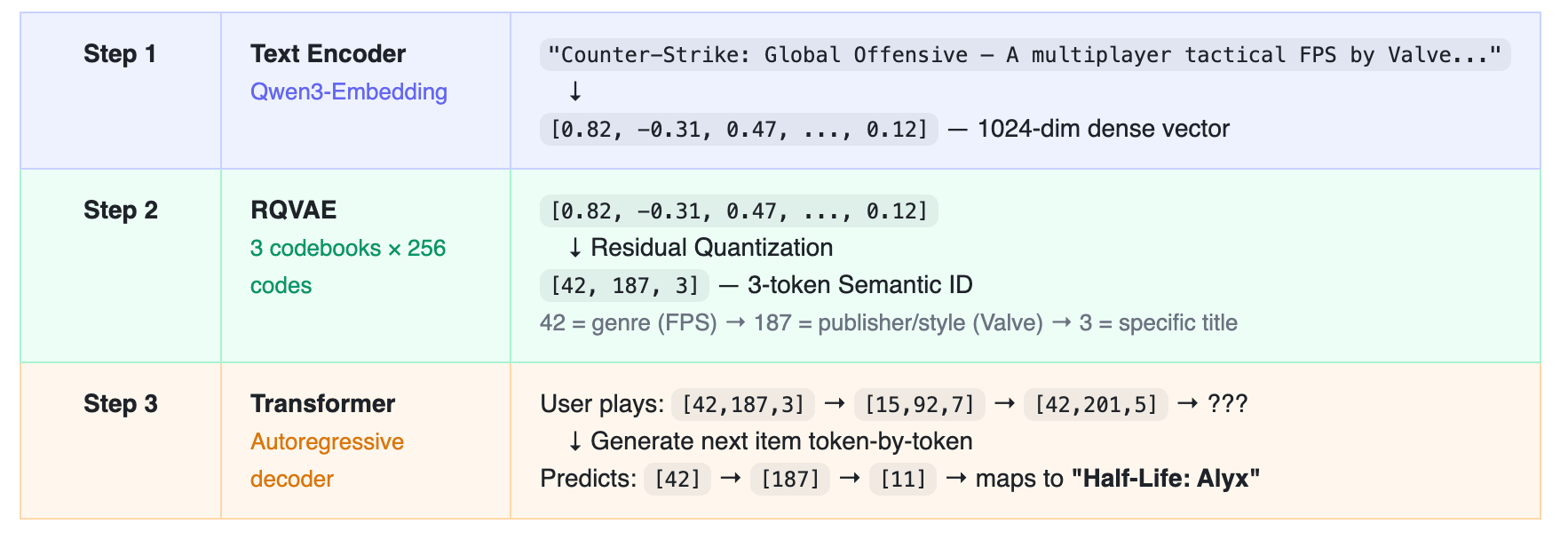Click the Autoregressive decoder text
The height and width of the screenshot is (540, 1568).
tap(327, 460)
